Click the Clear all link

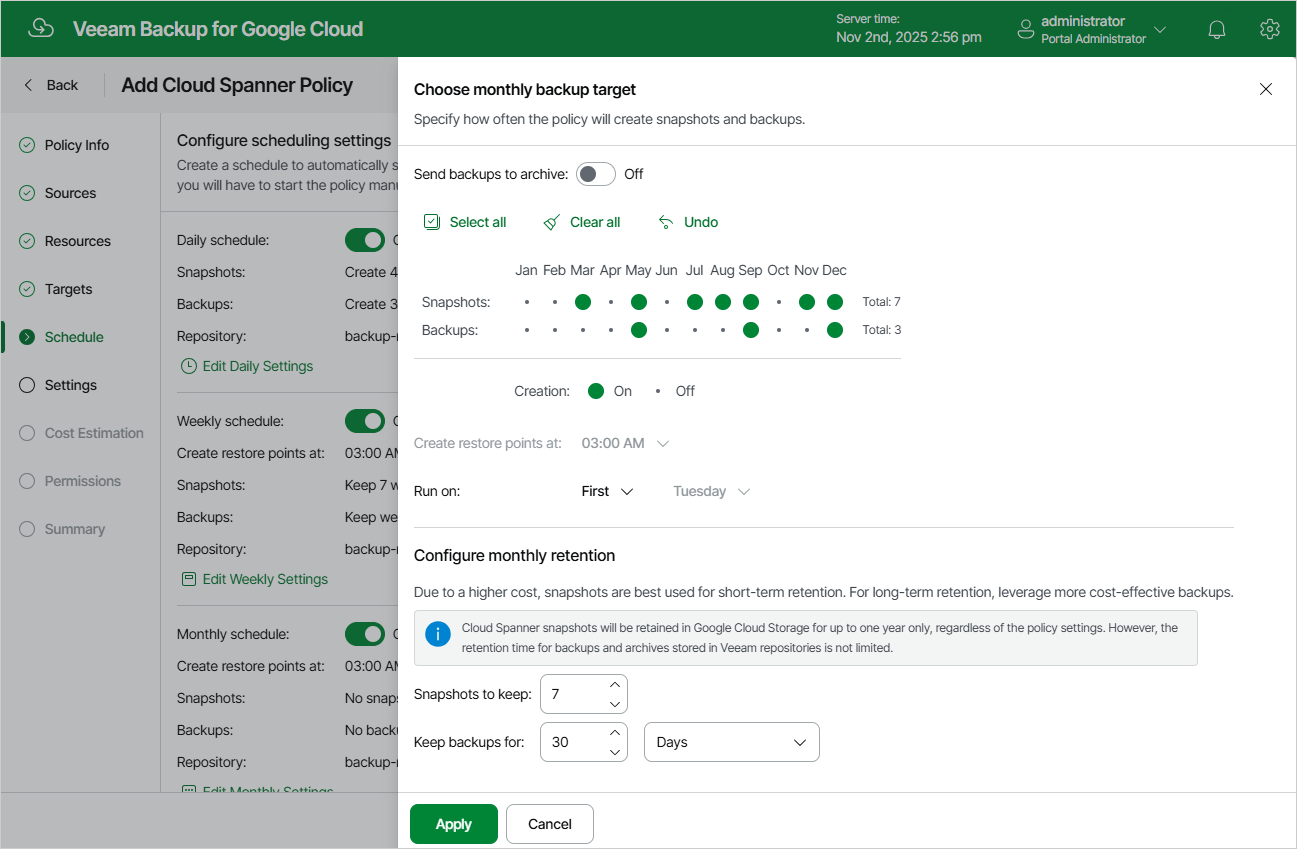point(595,222)
